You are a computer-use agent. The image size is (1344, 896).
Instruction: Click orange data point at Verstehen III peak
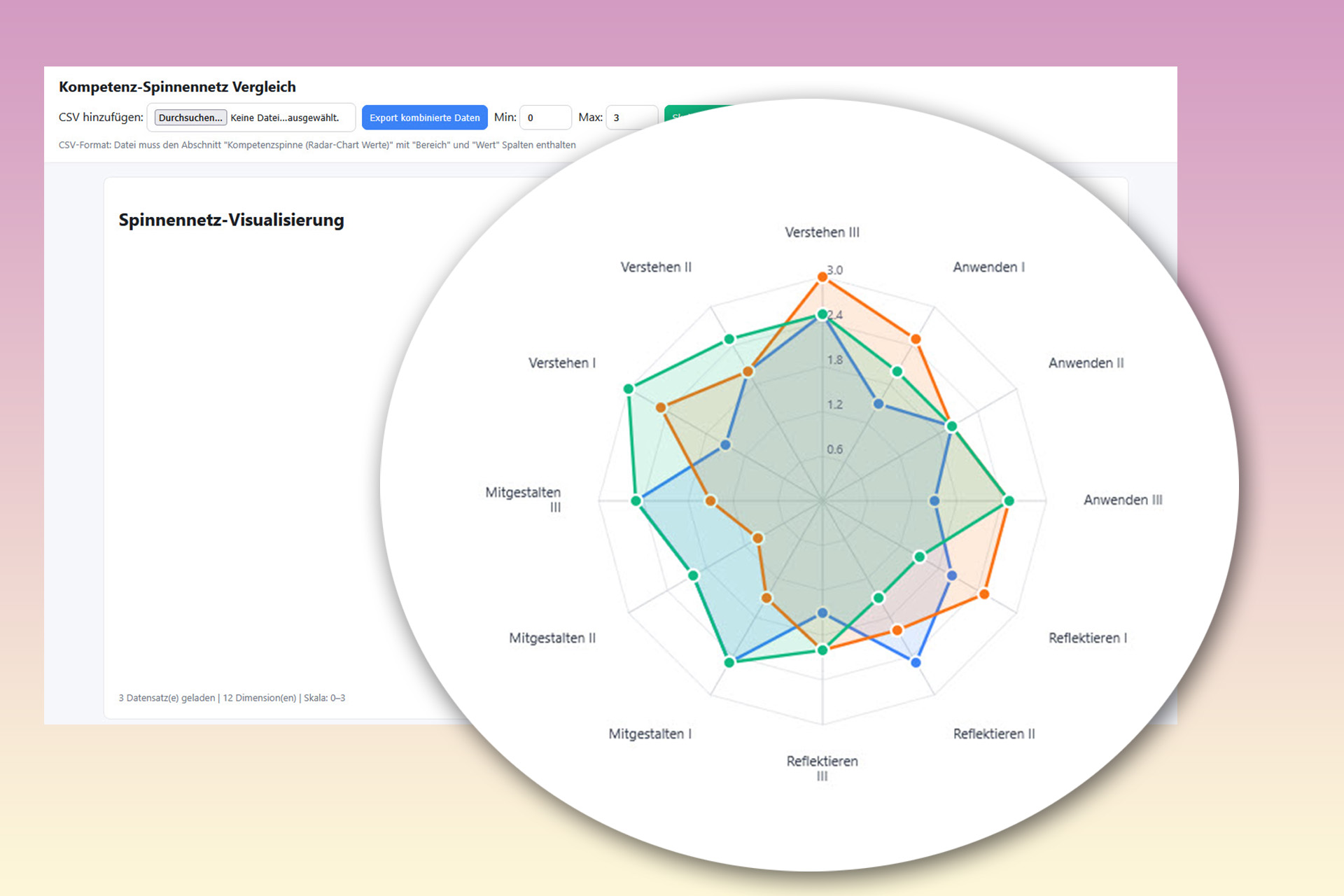coord(822,277)
